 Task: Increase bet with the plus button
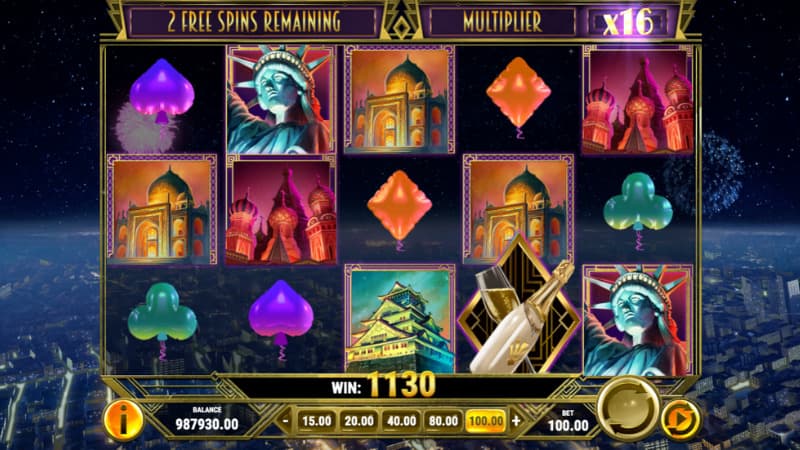(x=516, y=421)
